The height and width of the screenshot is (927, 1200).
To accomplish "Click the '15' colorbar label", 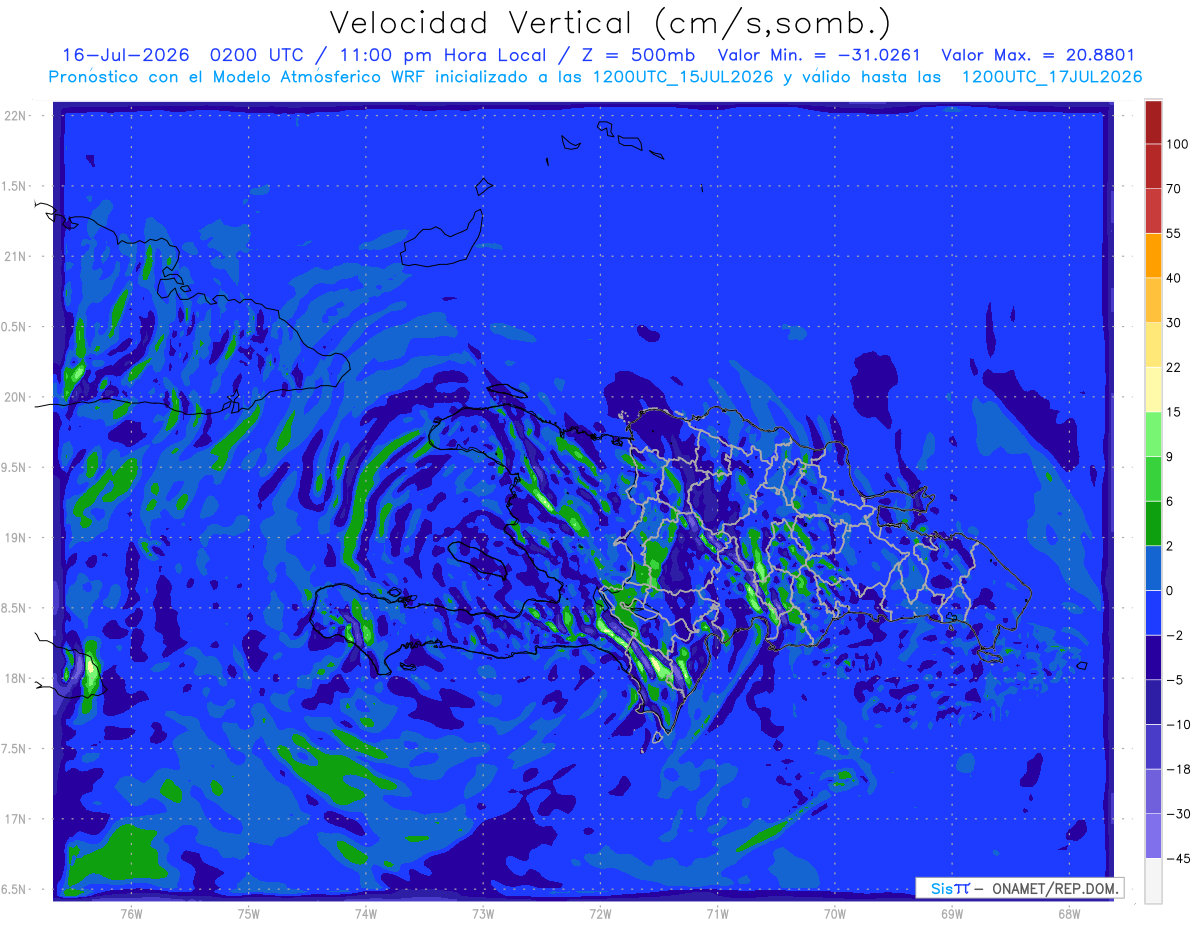I will tap(1174, 412).
